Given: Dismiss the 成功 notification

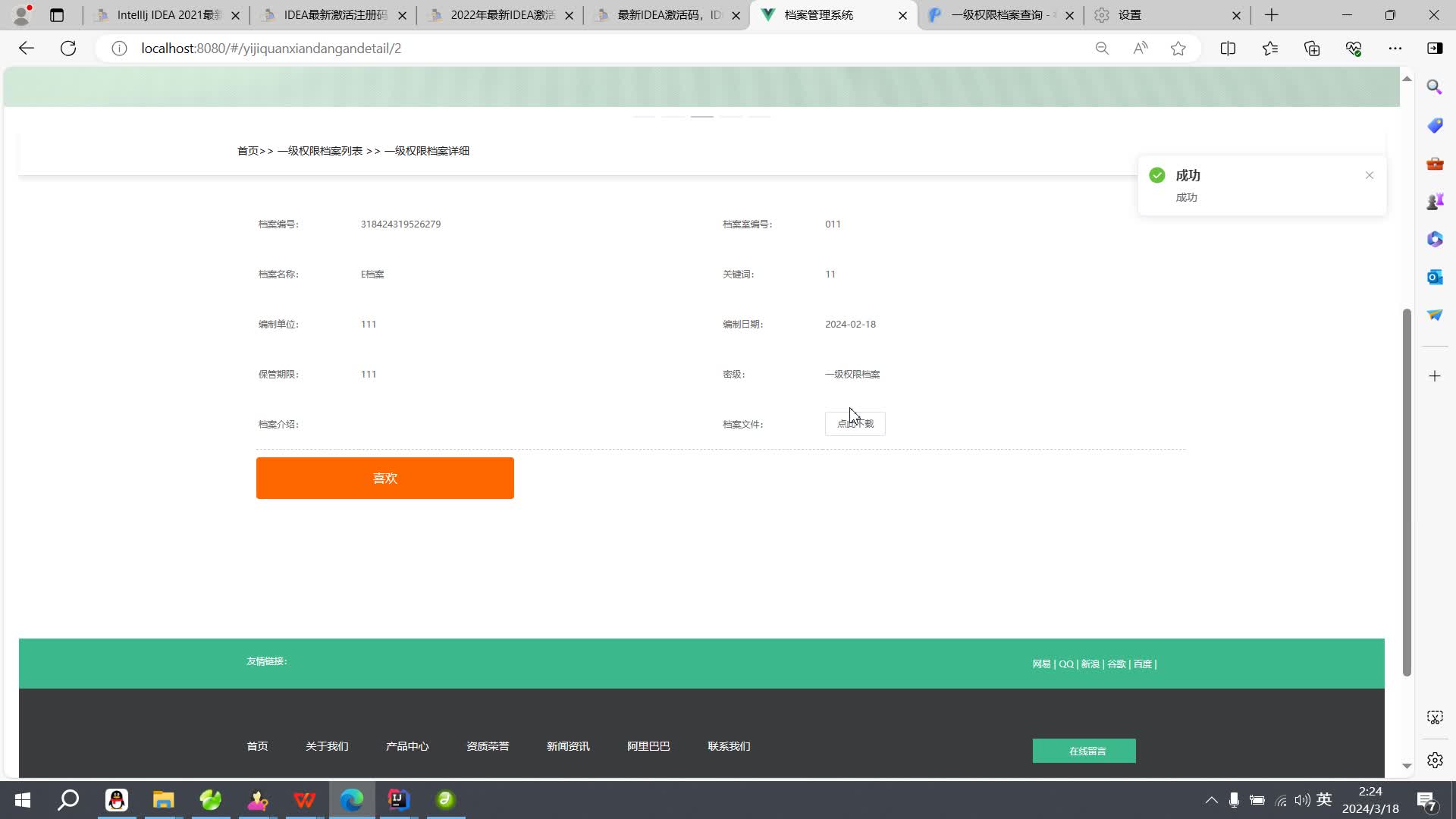Looking at the screenshot, I should coord(1369,175).
